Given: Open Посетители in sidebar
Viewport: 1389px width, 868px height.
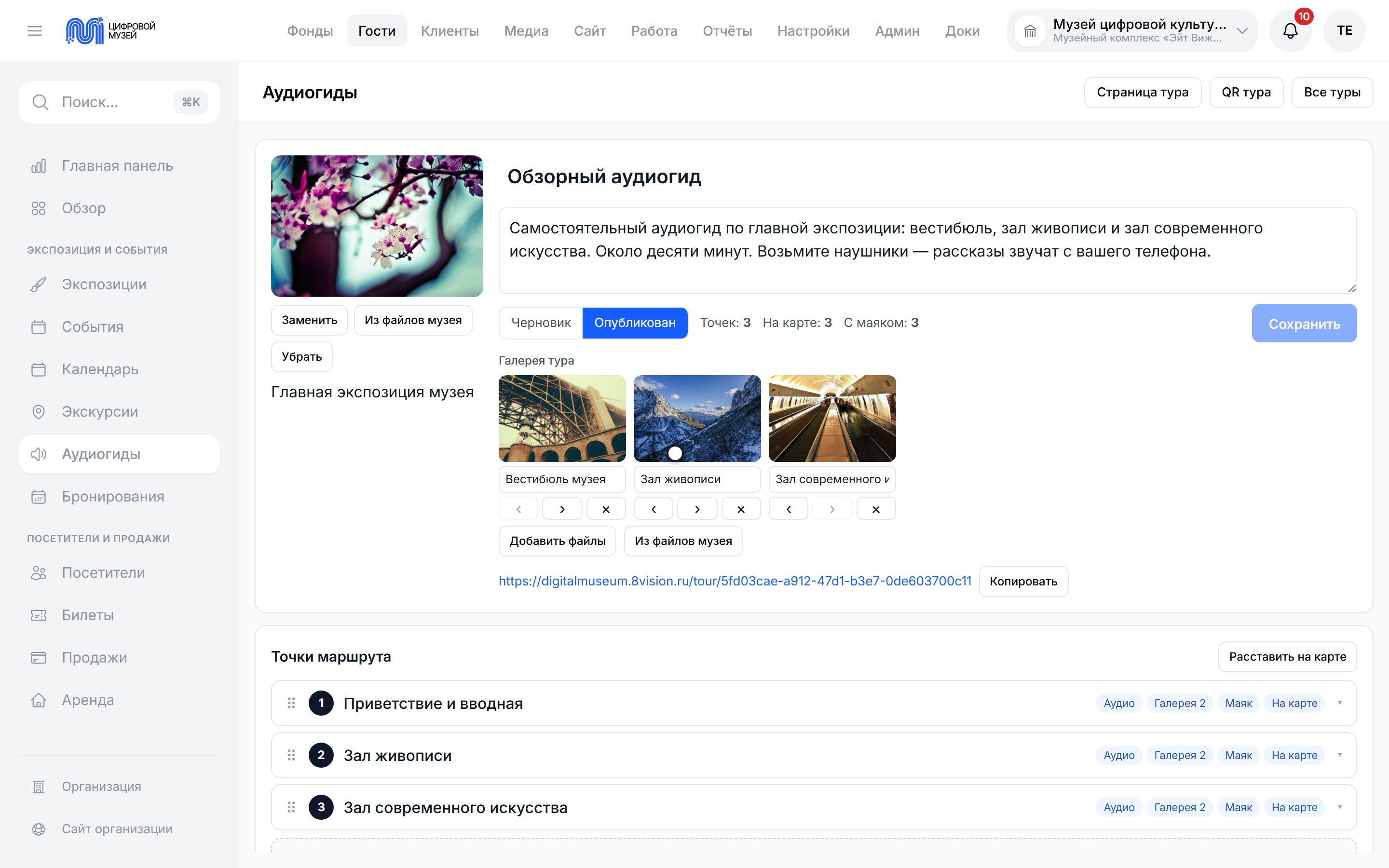Looking at the screenshot, I should pos(120,573).
